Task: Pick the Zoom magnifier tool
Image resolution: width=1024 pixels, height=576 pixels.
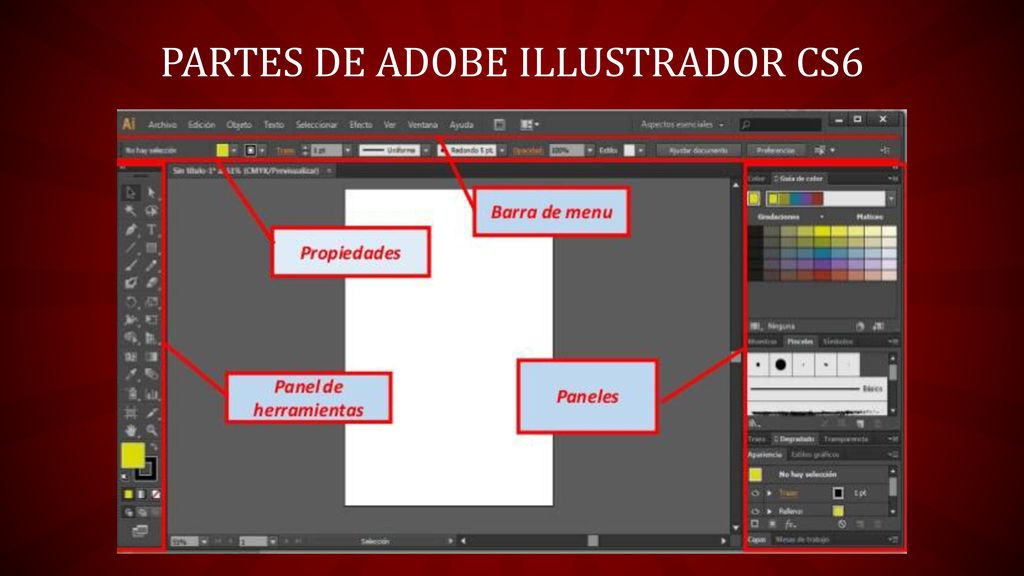Action: tap(152, 430)
